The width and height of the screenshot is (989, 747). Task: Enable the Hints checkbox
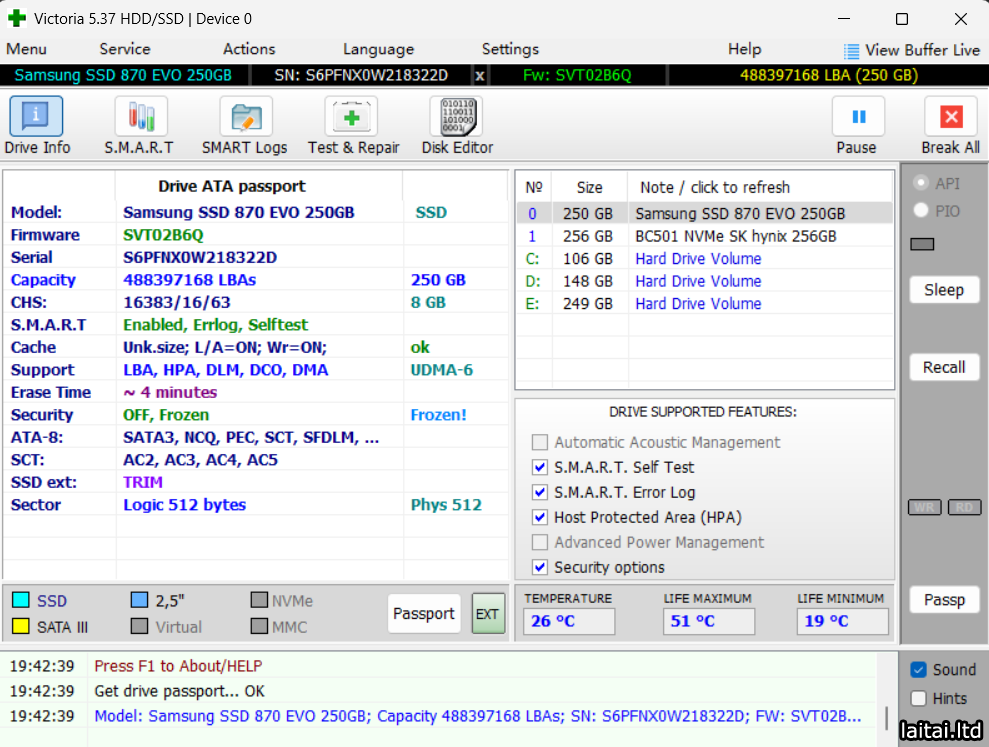coord(918,698)
